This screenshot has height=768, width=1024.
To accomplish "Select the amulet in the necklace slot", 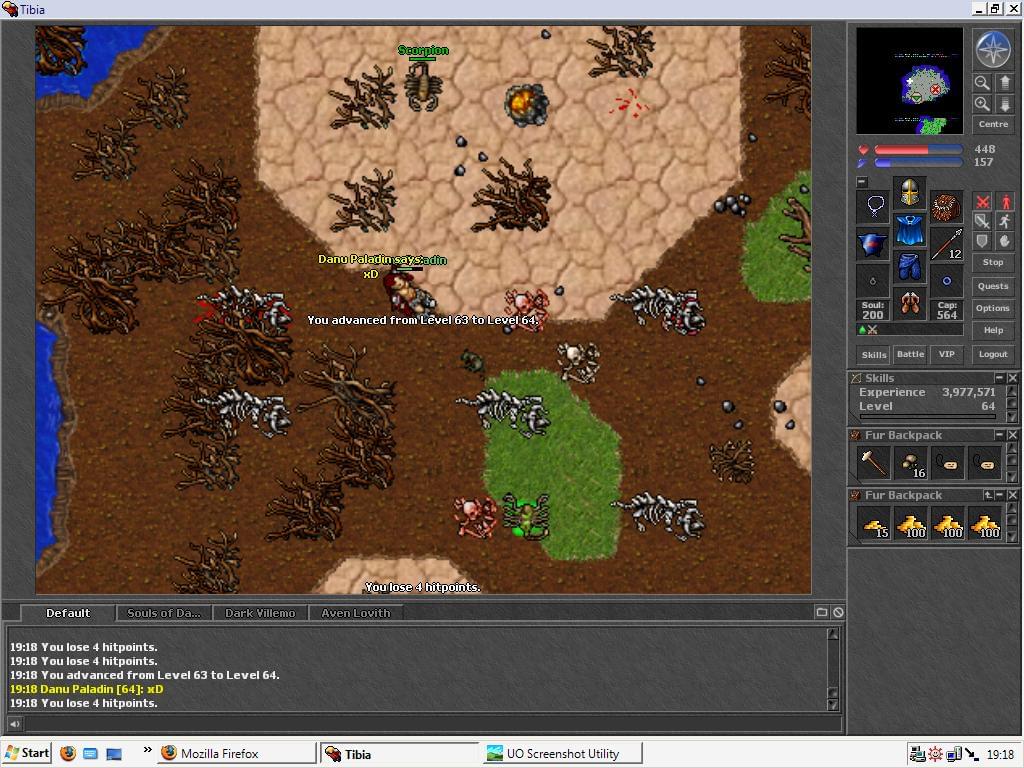I will 872,207.
